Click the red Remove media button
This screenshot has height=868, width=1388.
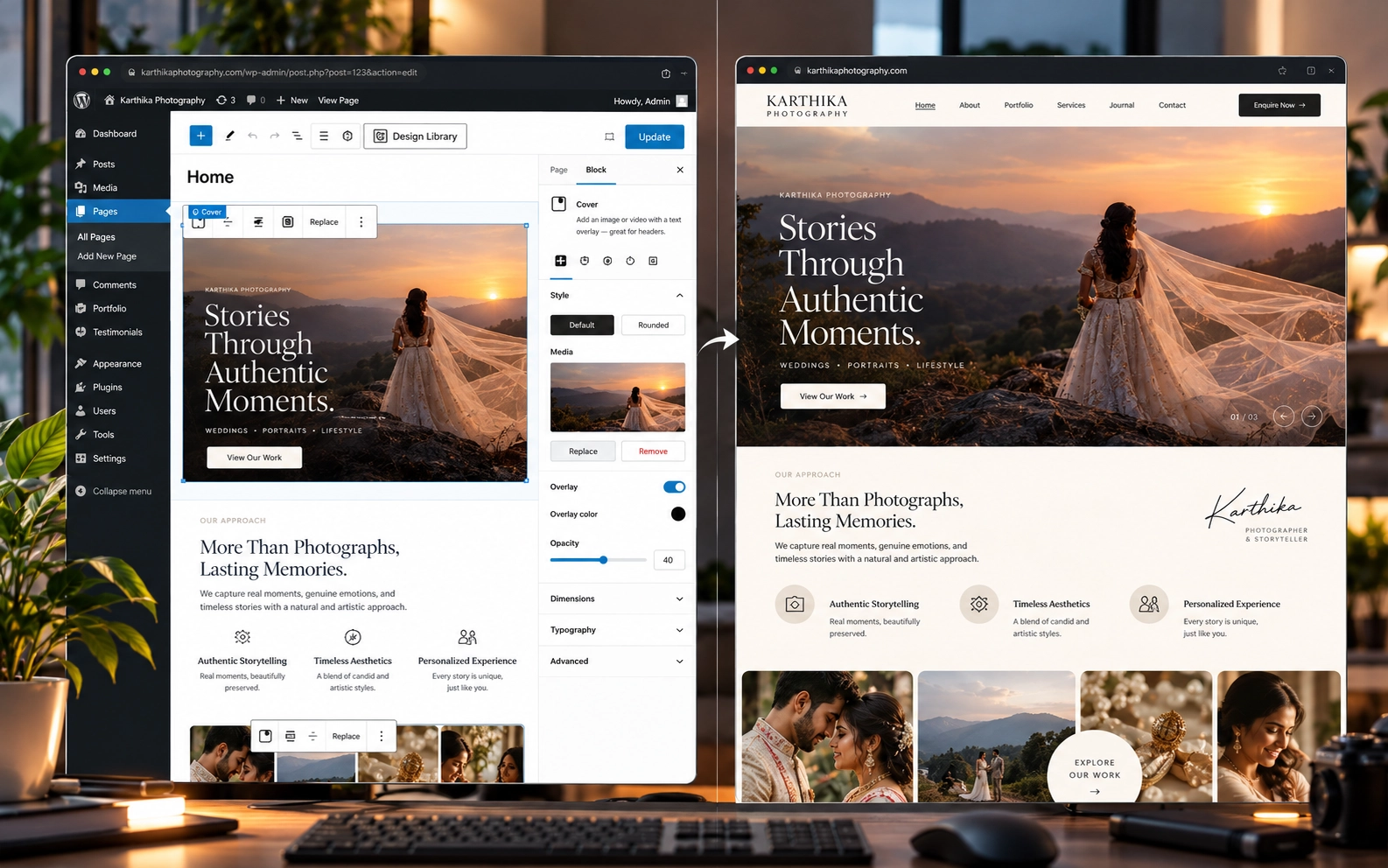(653, 451)
